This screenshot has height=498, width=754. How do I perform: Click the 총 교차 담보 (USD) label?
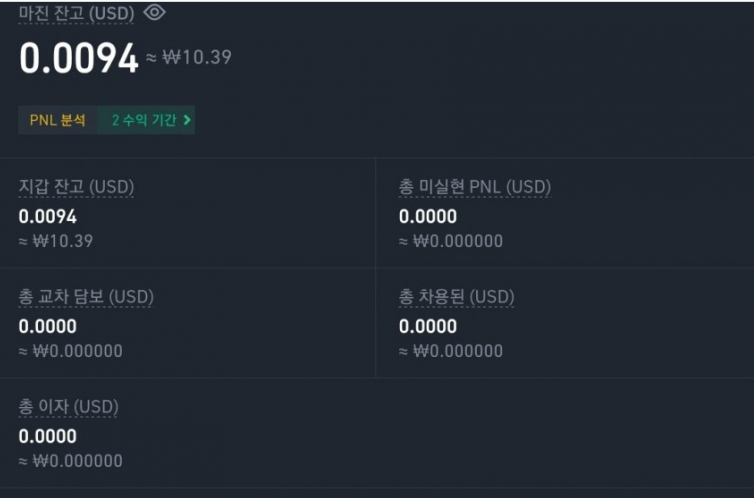pyautogui.click(x=86, y=297)
